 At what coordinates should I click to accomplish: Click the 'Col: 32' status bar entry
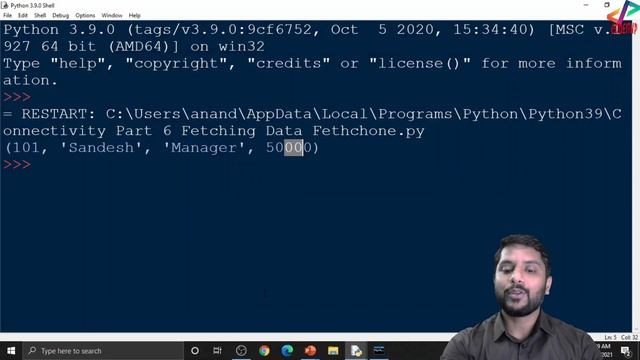(629, 337)
